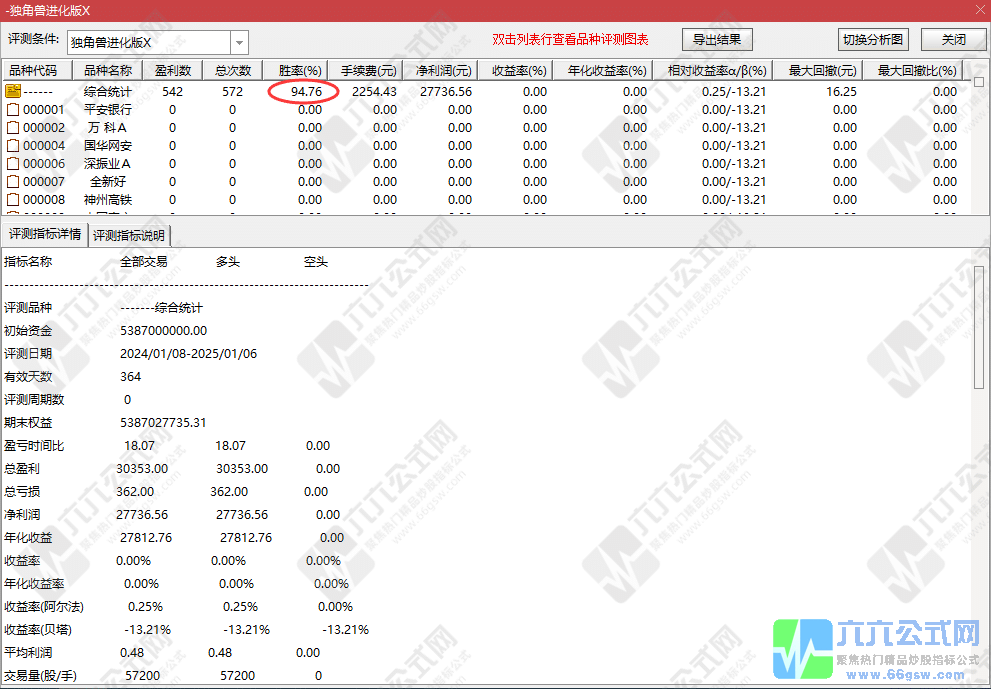Click the orange folder icon beside 综合统计
This screenshot has height=689, width=991.
(x=12, y=91)
